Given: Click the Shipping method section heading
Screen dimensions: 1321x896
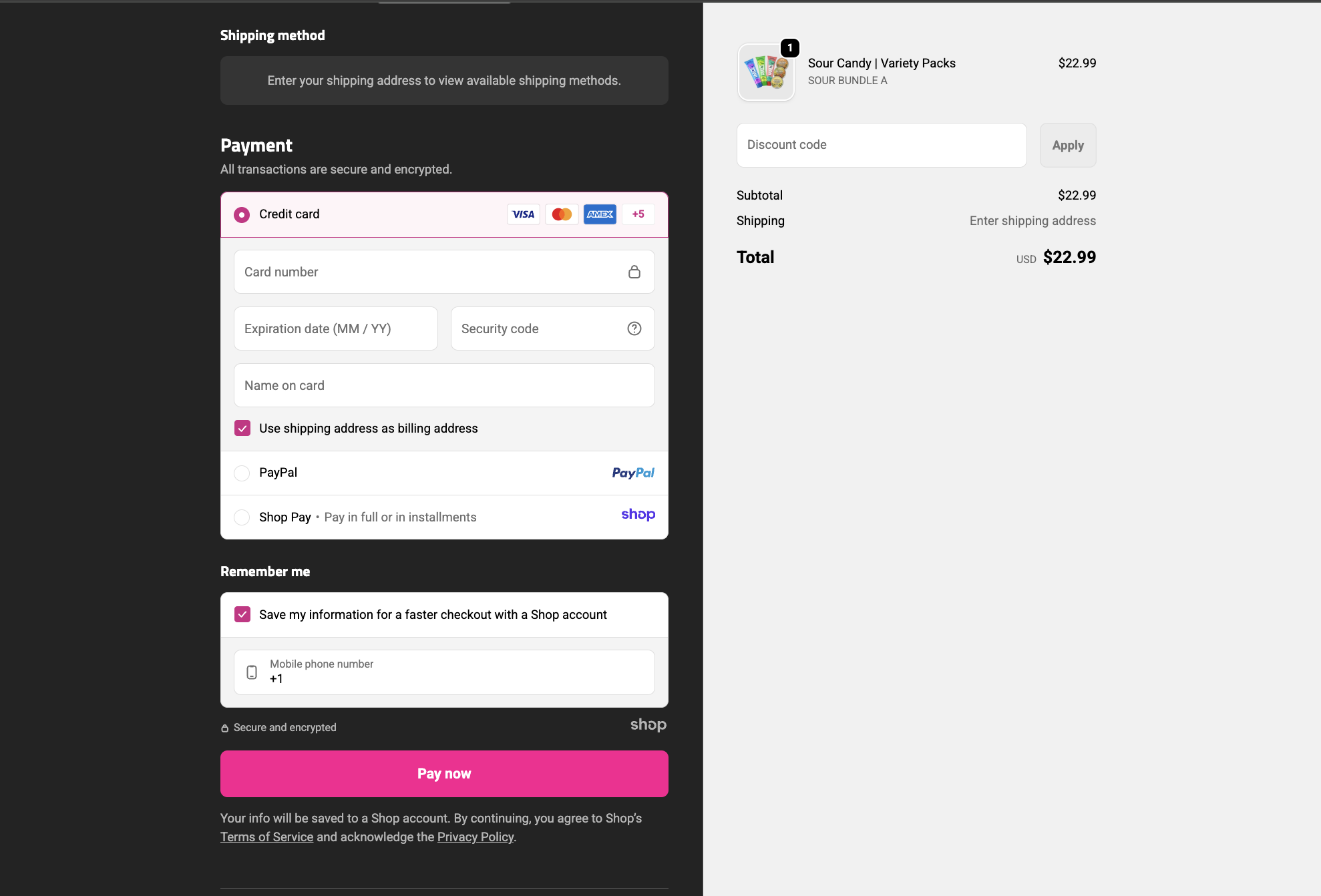Looking at the screenshot, I should click(x=272, y=35).
